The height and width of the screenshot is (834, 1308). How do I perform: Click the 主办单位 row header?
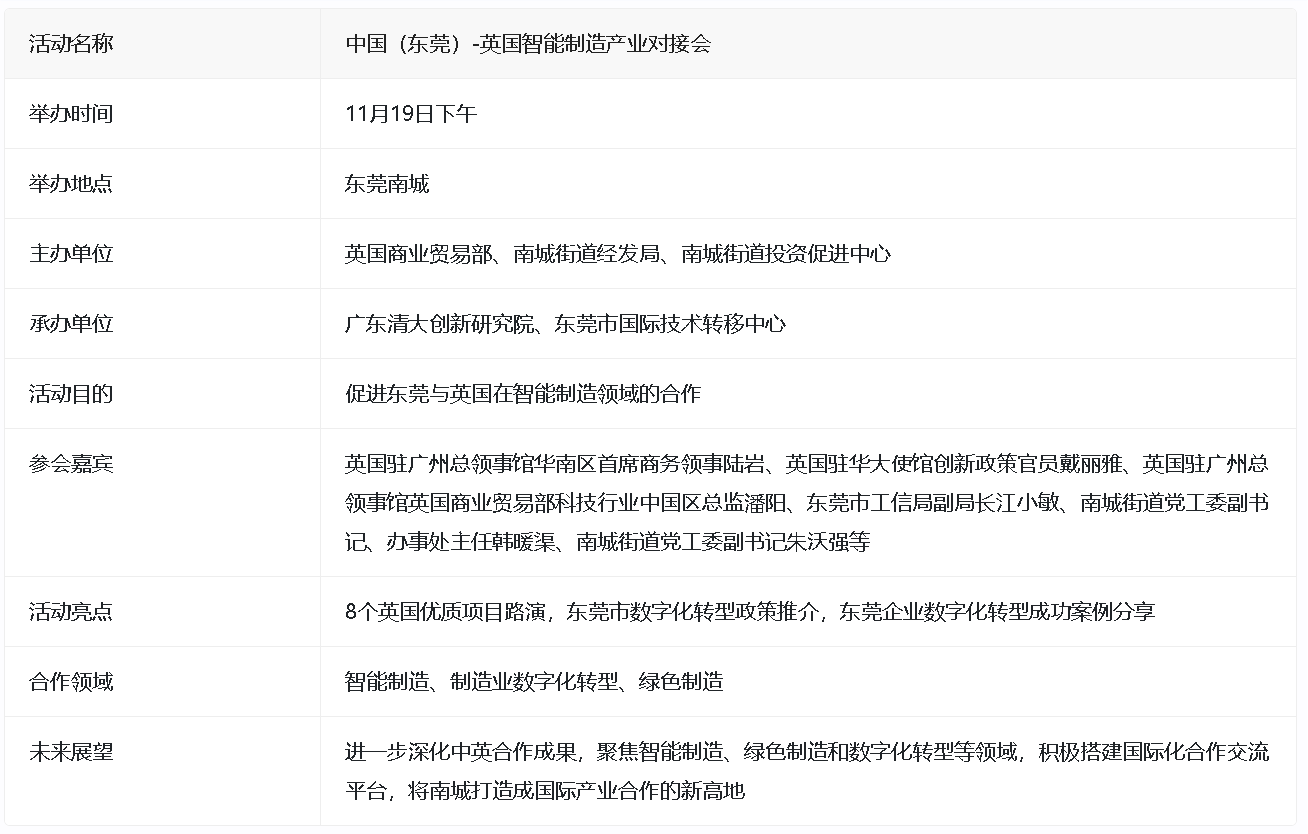click(71, 254)
